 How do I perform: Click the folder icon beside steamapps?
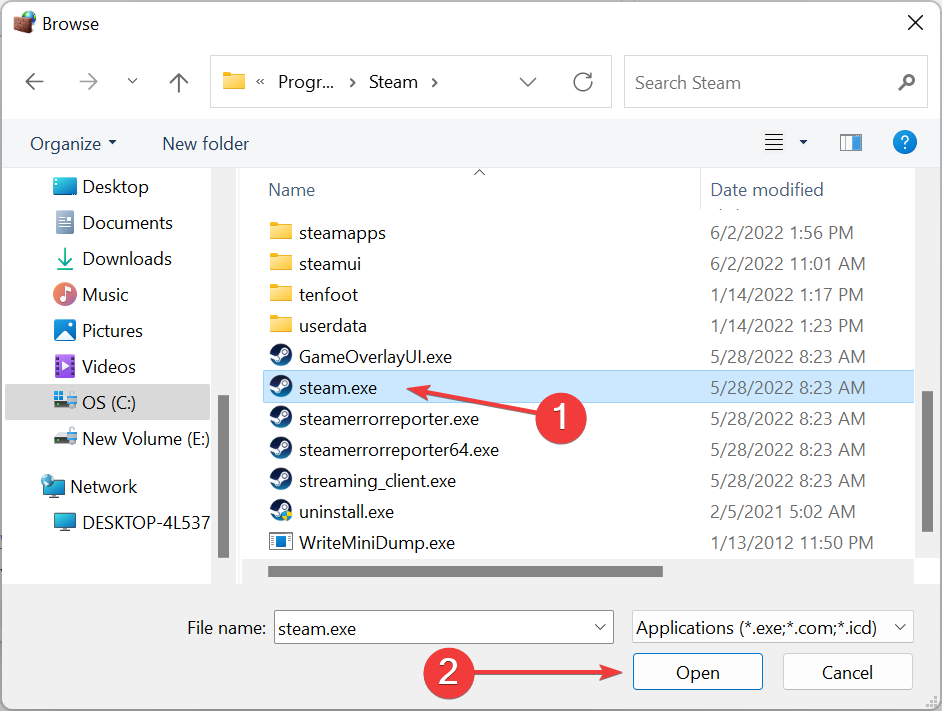pyautogui.click(x=281, y=231)
